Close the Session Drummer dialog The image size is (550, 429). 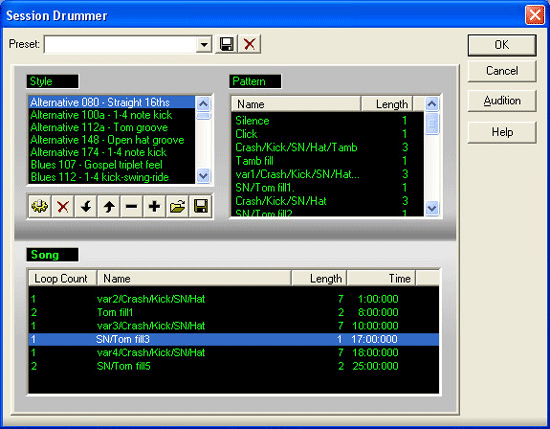point(535,15)
